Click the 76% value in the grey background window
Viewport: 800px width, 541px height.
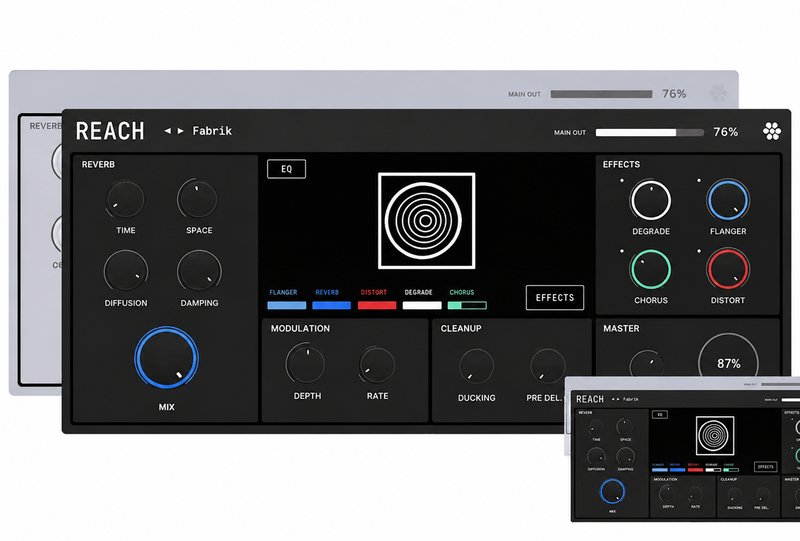click(x=674, y=94)
